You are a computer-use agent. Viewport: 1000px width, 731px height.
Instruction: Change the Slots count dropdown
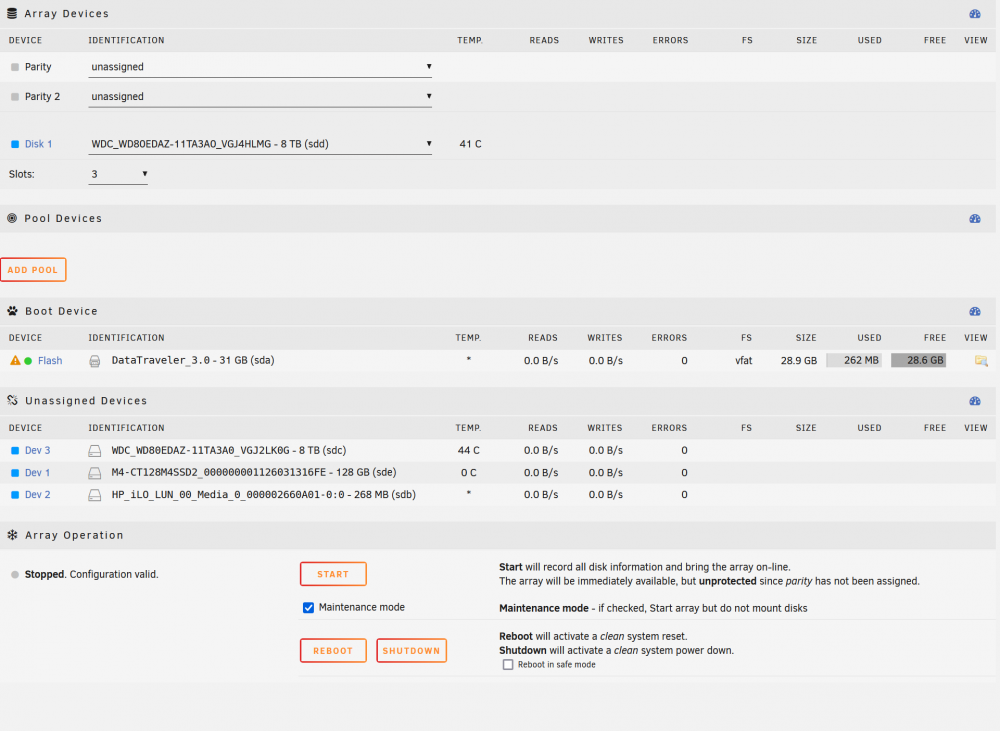(x=118, y=174)
